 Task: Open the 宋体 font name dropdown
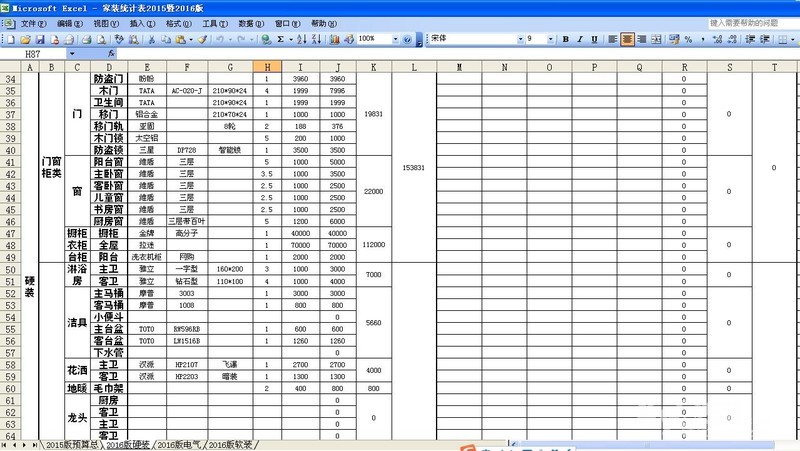(520, 39)
